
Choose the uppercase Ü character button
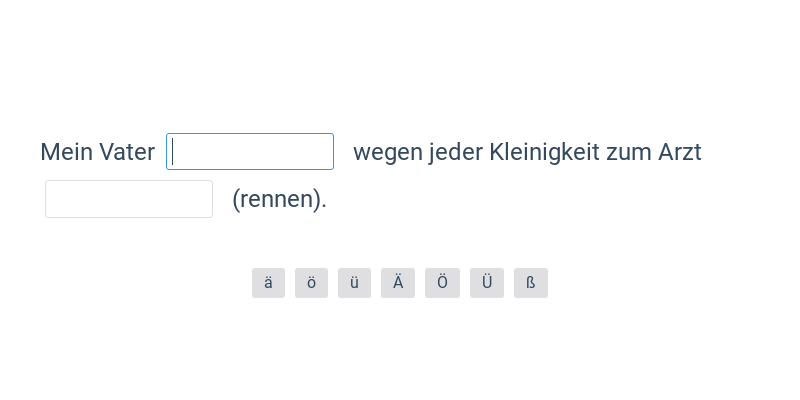pyautogui.click(x=487, y=283)
